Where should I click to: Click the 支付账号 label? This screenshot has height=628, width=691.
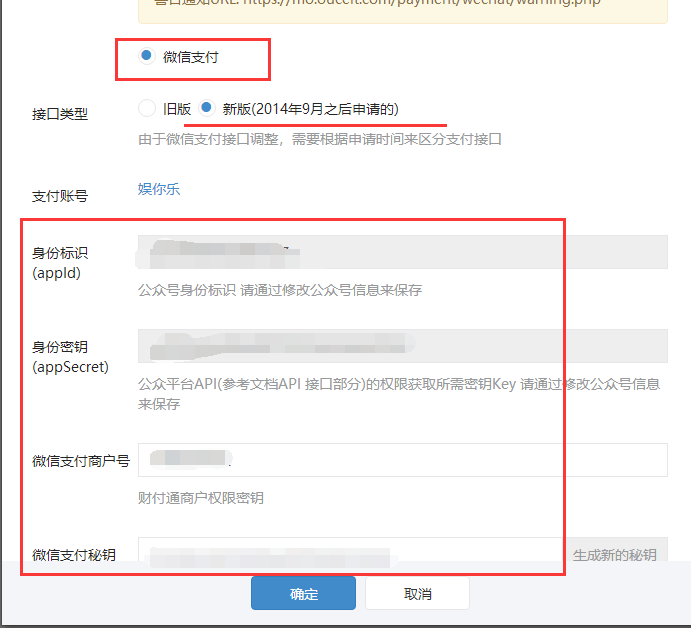[60, 196]
